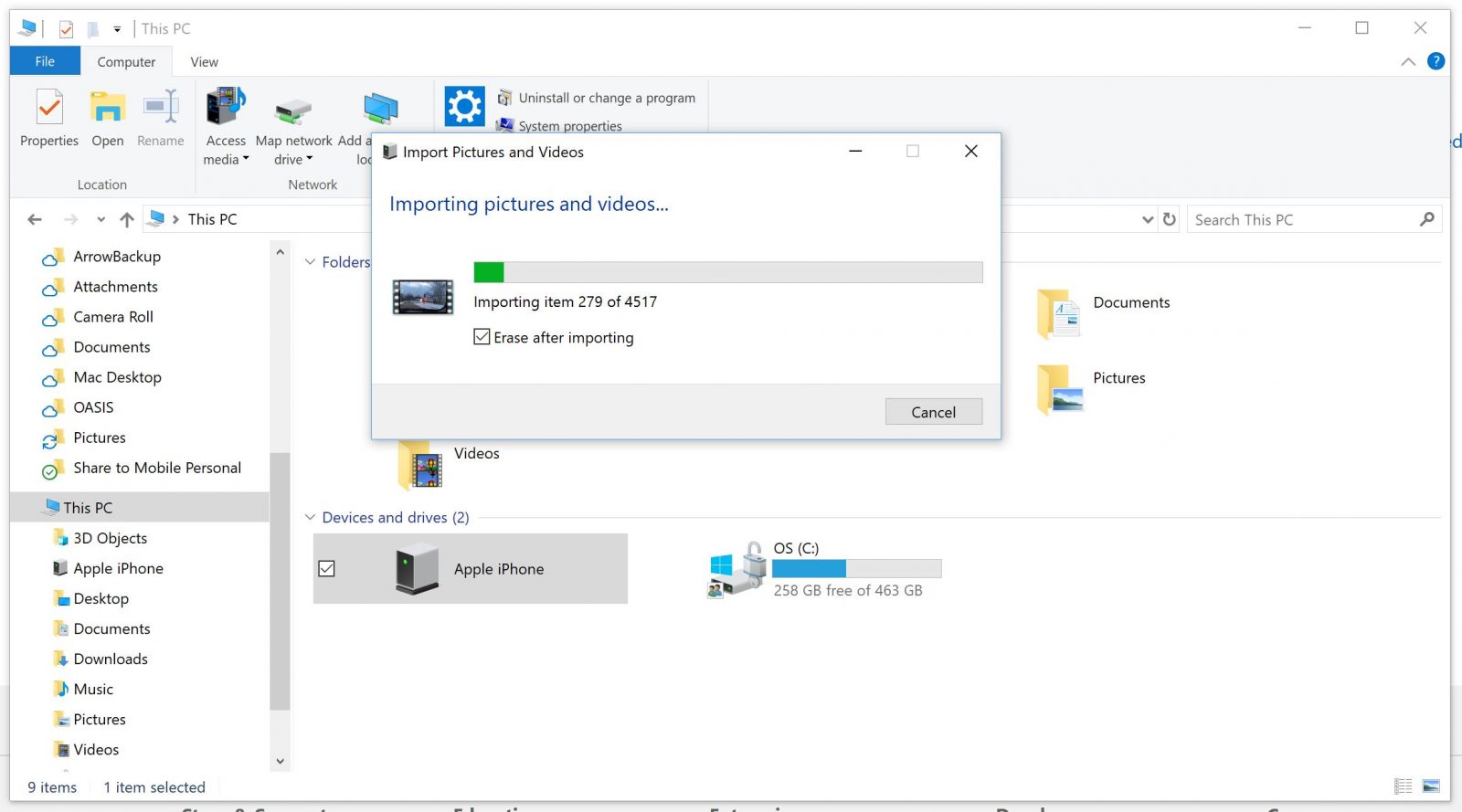This screenshot has width=1462, height=812.
Task: Select Apple iPhone in navigation tree
Action: [118, 568]
